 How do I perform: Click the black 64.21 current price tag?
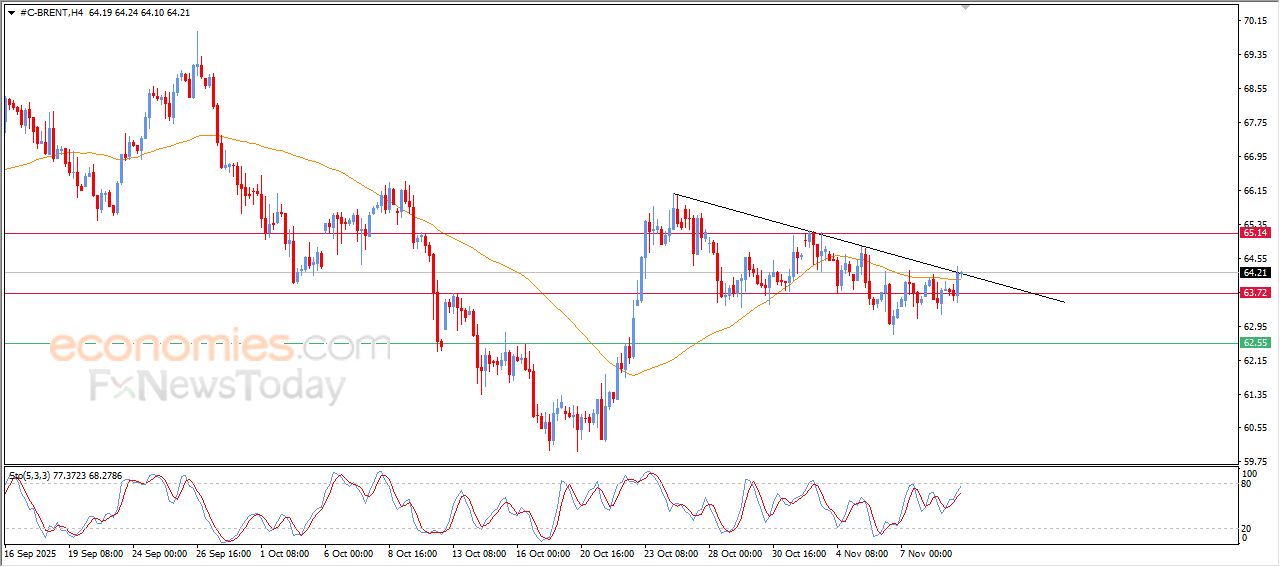(x=1254, y=273)
